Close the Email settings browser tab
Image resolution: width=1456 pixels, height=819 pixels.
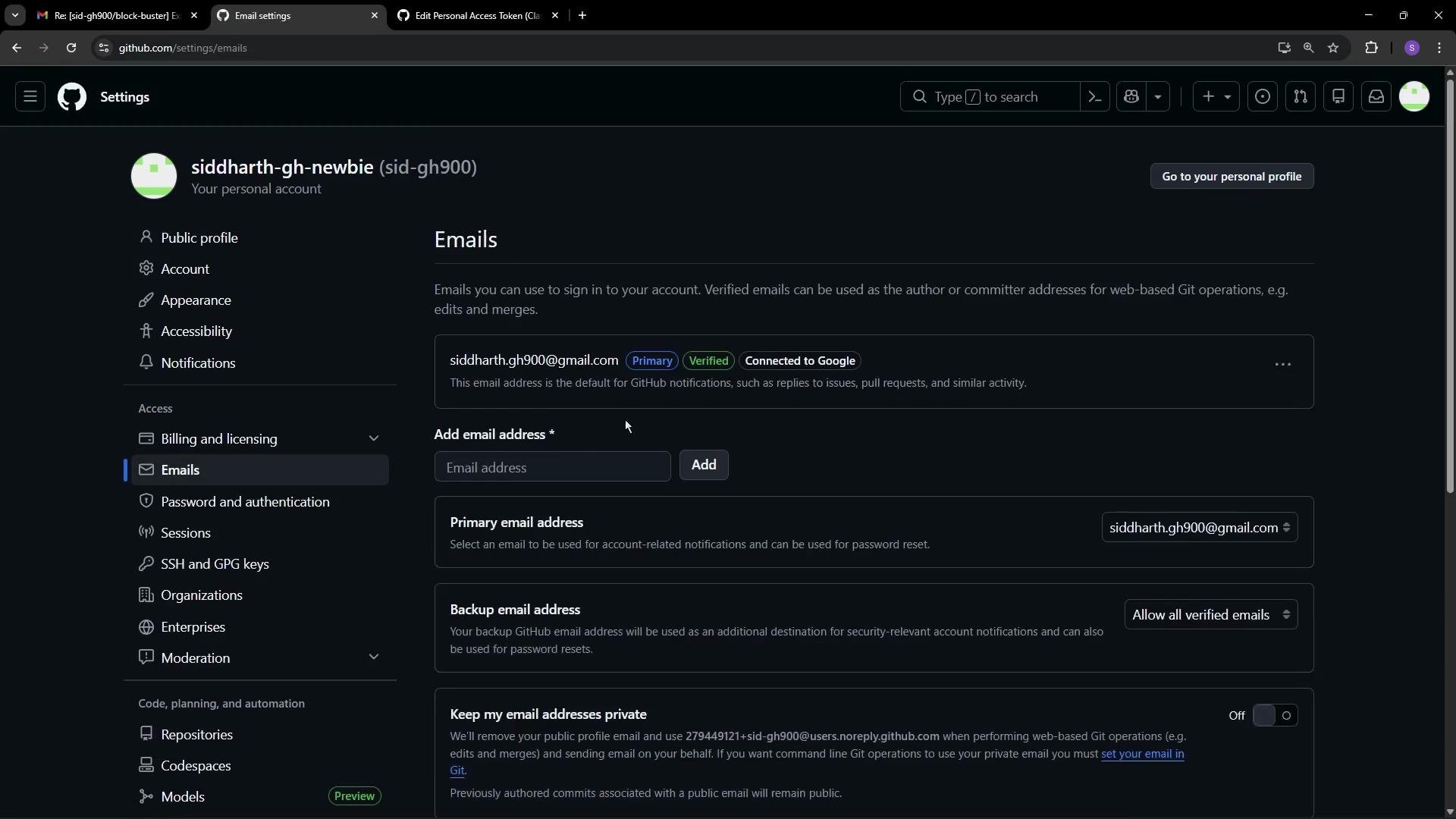(x=374, y=15)
